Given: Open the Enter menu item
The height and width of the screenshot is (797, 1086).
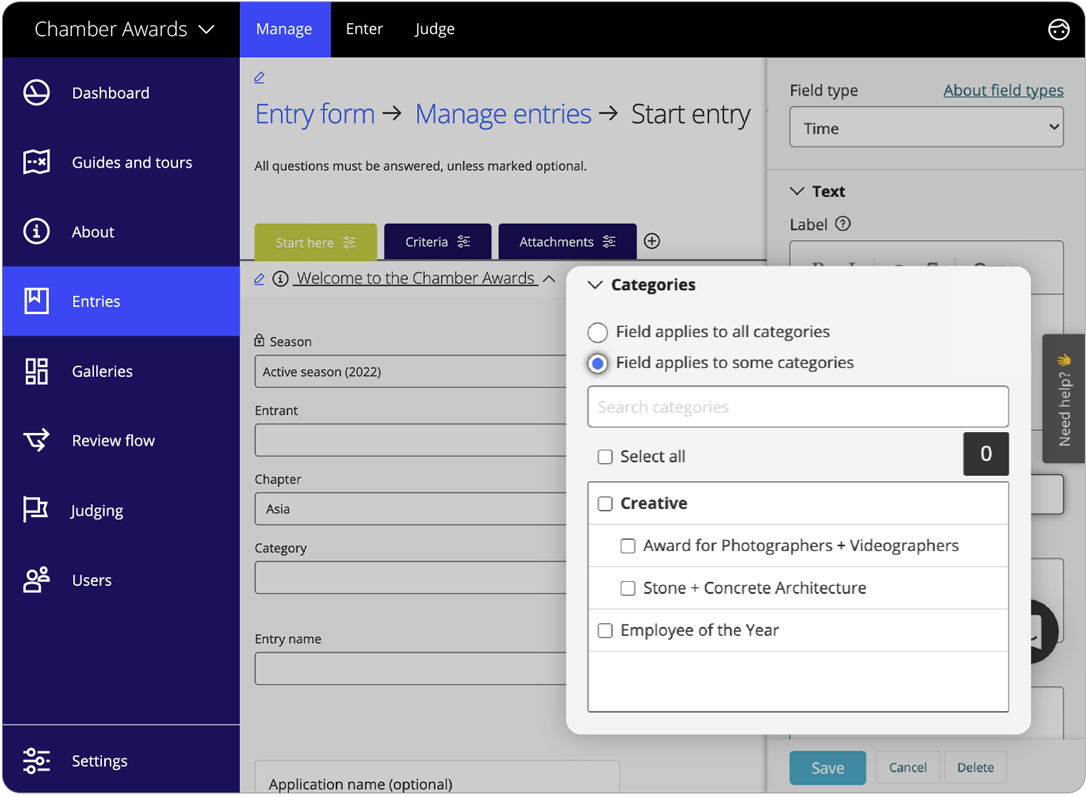Looking at the screenshot, I should pos(364,29).
